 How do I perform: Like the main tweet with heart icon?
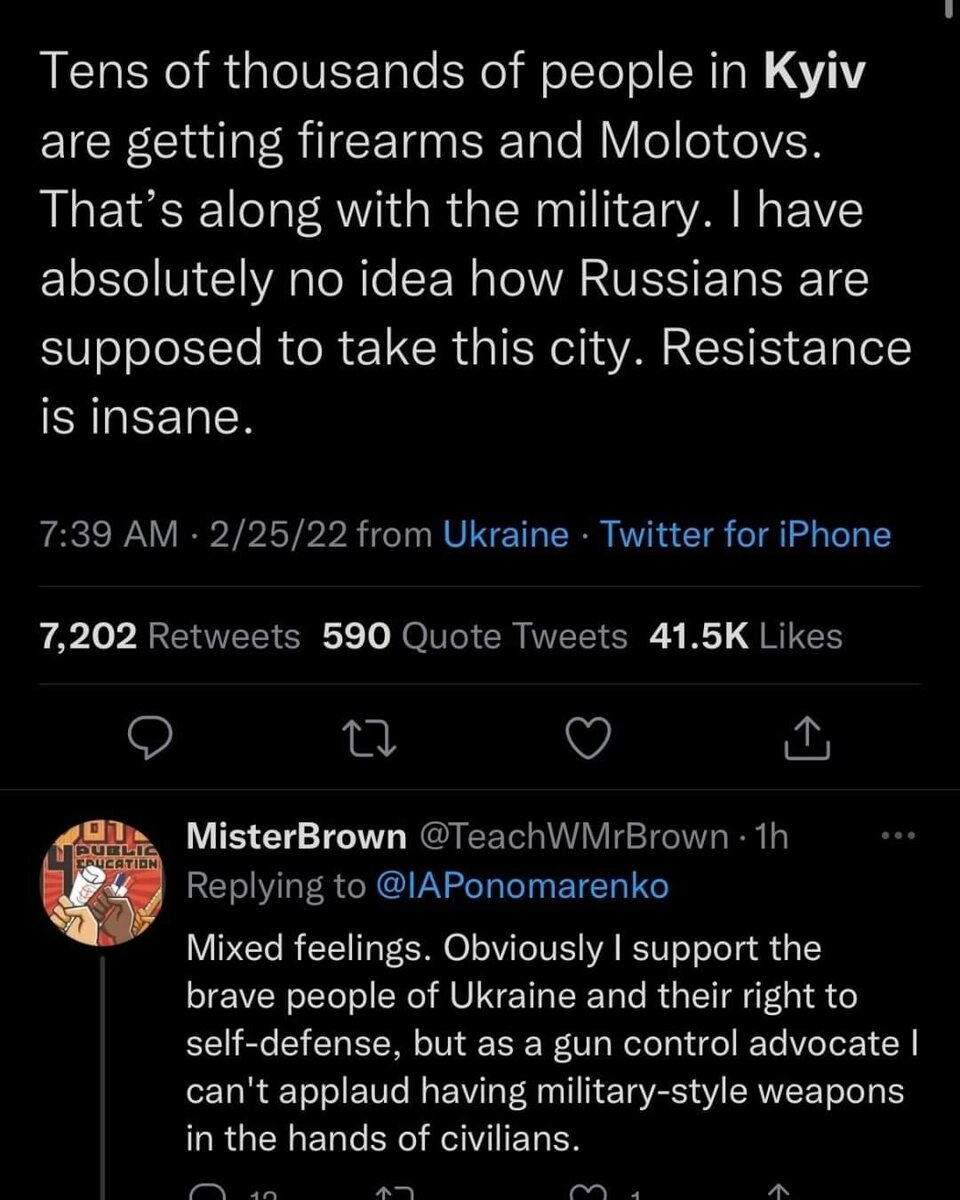click(589, 738)
